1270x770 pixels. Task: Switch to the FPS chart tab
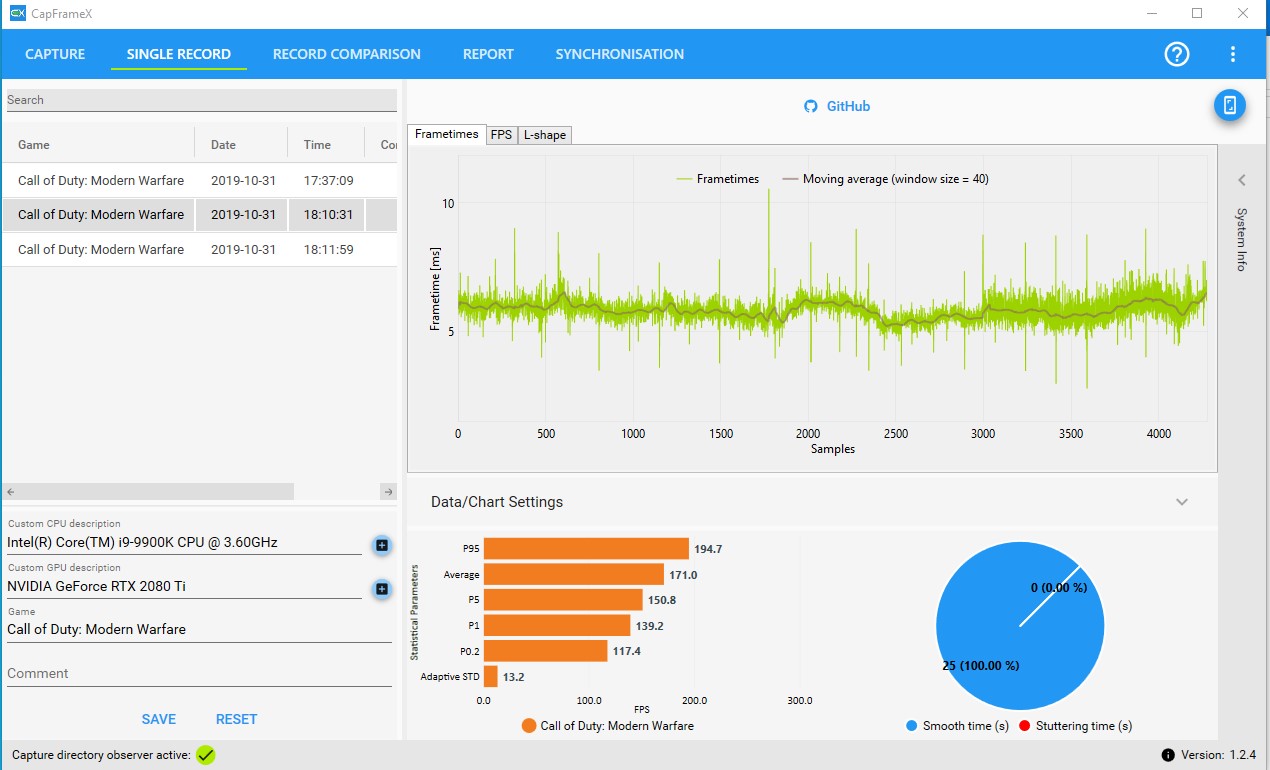coord(501,135)
